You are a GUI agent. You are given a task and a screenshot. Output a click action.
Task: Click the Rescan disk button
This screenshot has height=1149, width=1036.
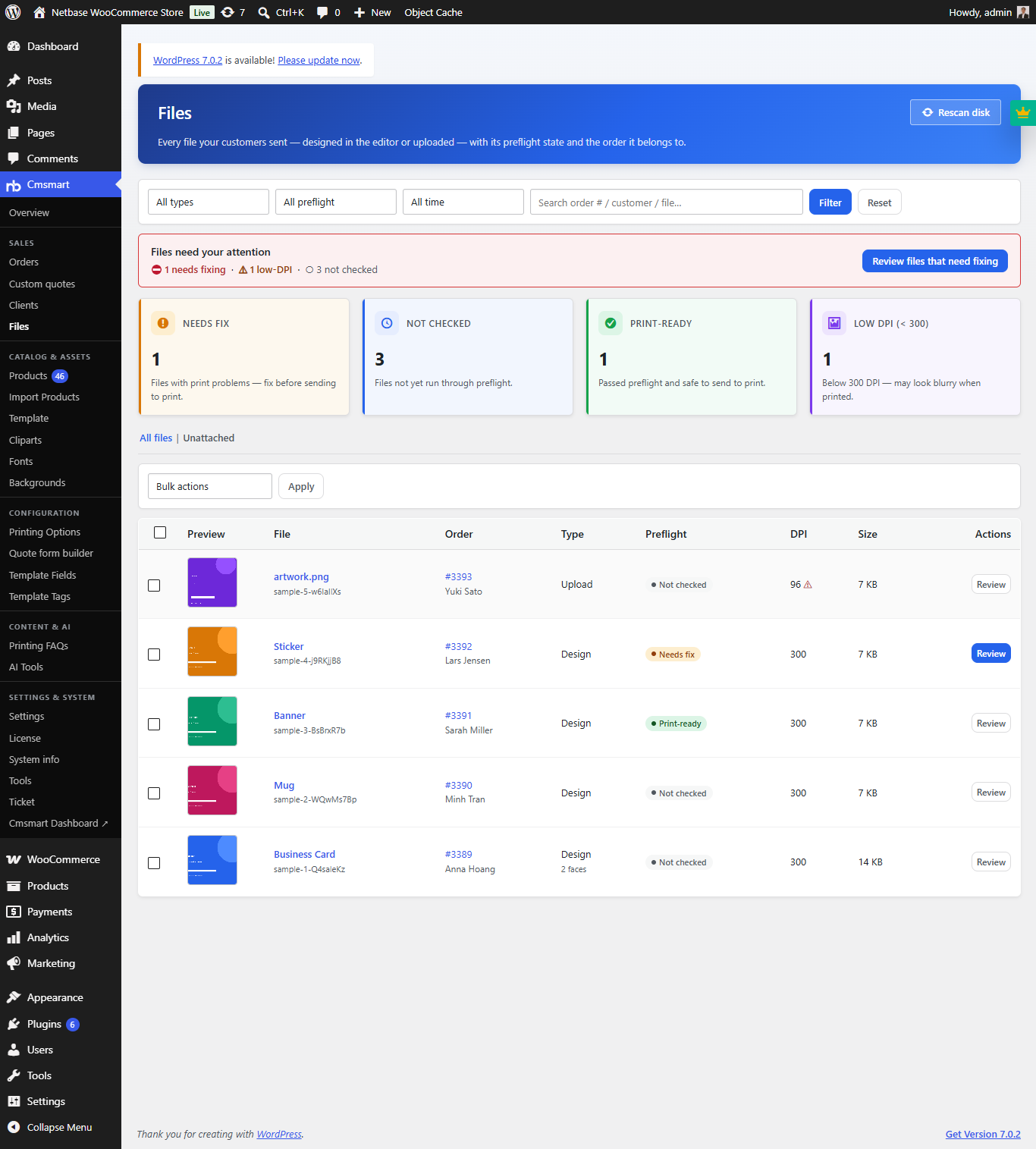point(956,112)
